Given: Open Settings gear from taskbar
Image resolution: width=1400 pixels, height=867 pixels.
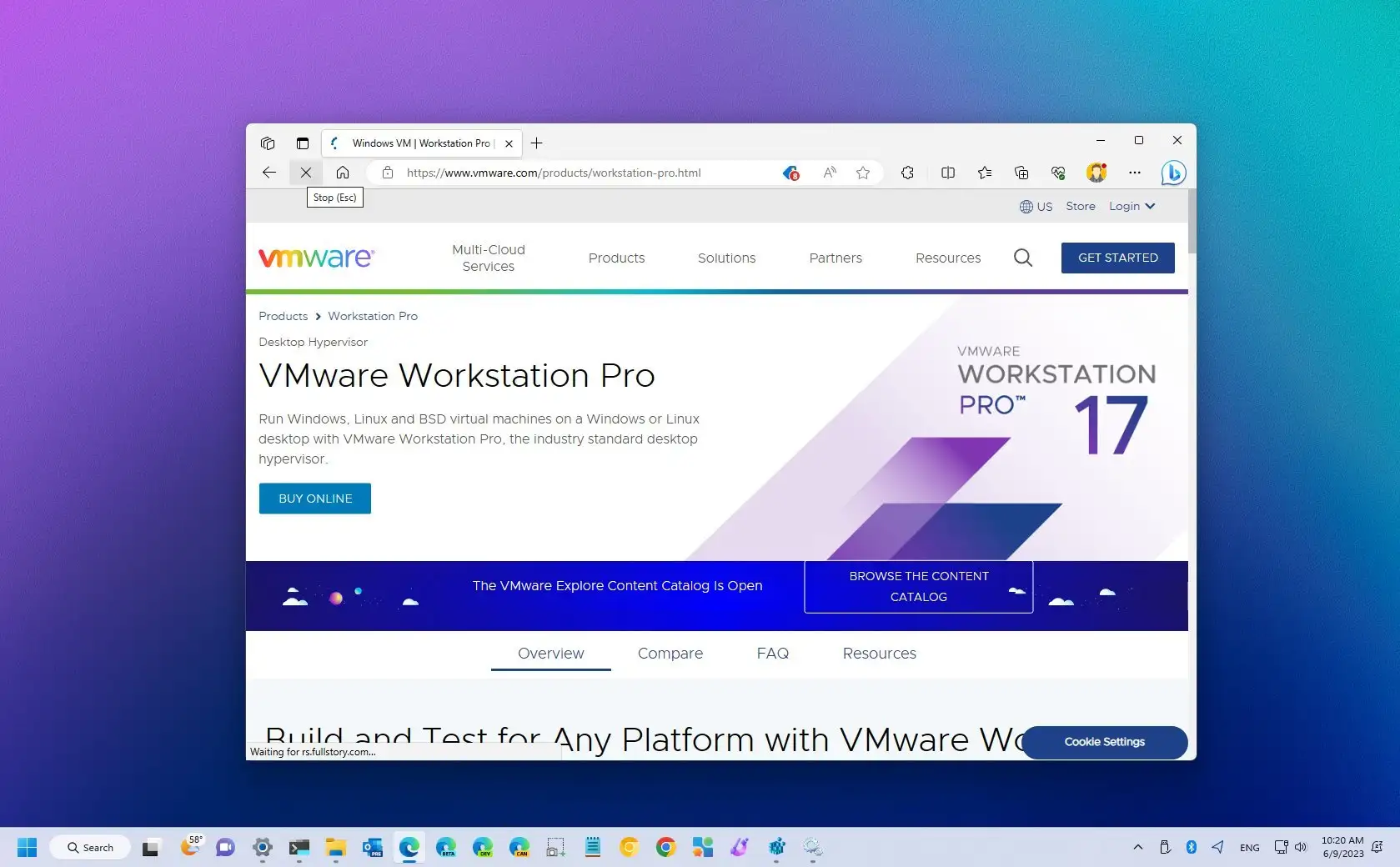Looking at the screenshot, I should (x=262, y=848).
